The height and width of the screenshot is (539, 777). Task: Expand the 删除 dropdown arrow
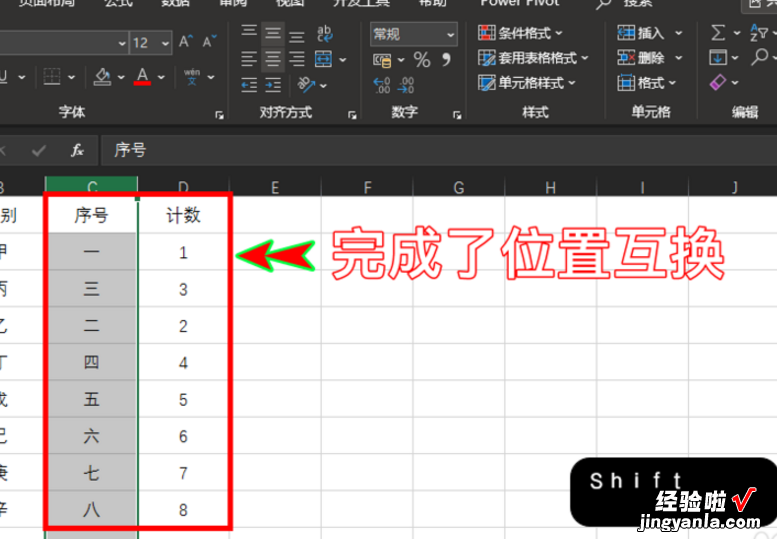coord(678,58)
